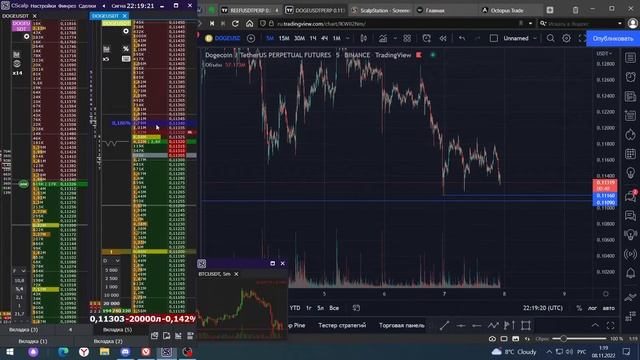Screen dimensions: 640x360
Task: Open CScalp 'Сделки' menu
Action: click(87, 6)
